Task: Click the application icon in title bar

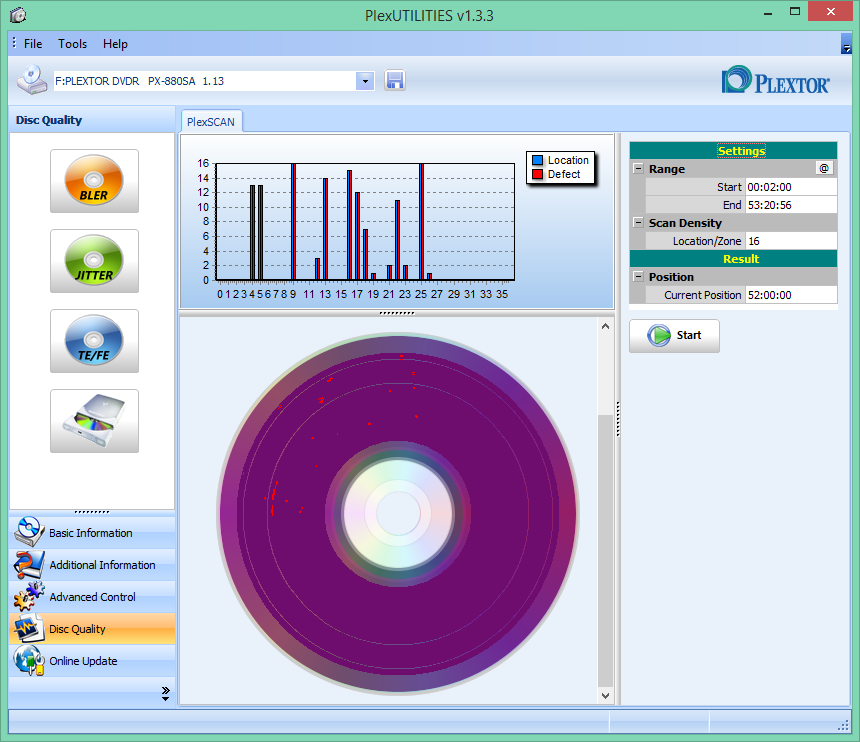Action: (18, 15)
